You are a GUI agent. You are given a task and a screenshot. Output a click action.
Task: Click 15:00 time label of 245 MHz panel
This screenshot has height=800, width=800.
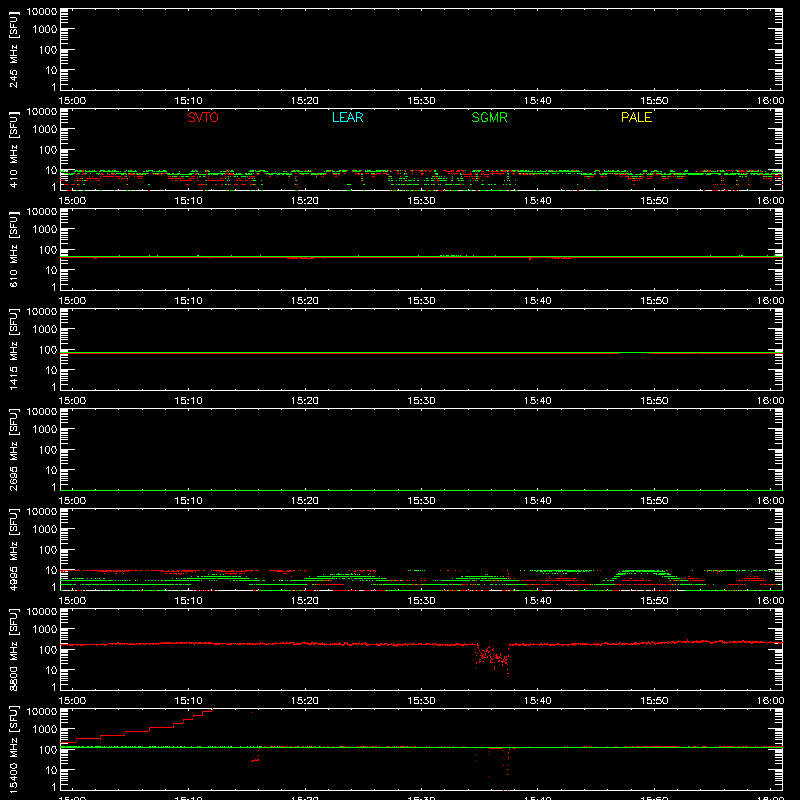pos(72,101)
